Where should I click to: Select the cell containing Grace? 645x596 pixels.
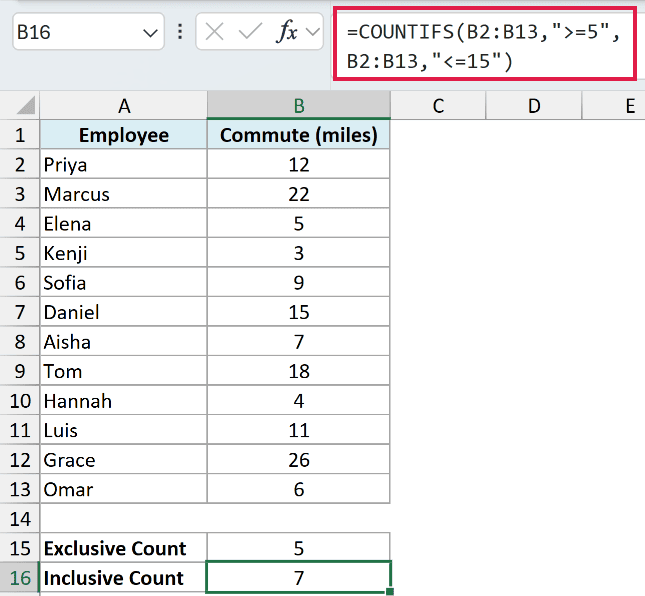(x=124, y=459)
